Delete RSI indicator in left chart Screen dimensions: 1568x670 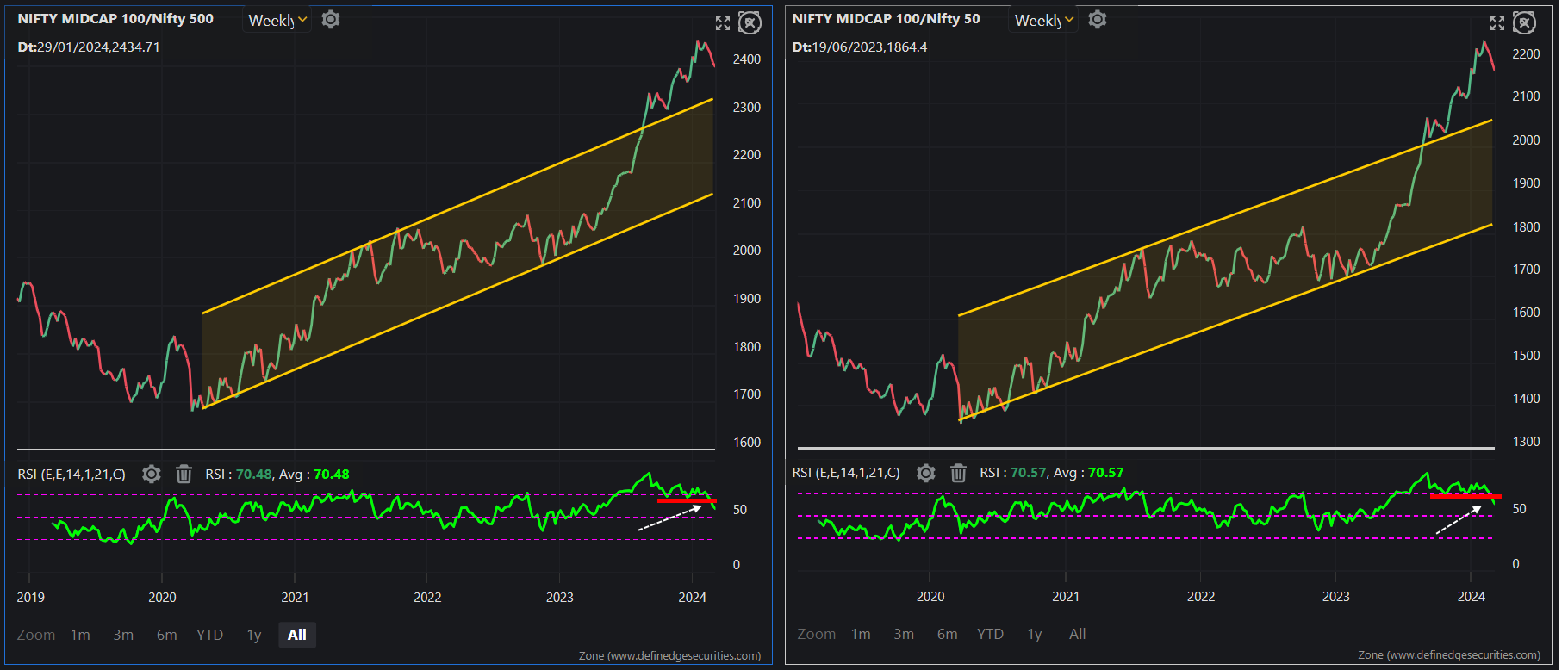(184, 474)
